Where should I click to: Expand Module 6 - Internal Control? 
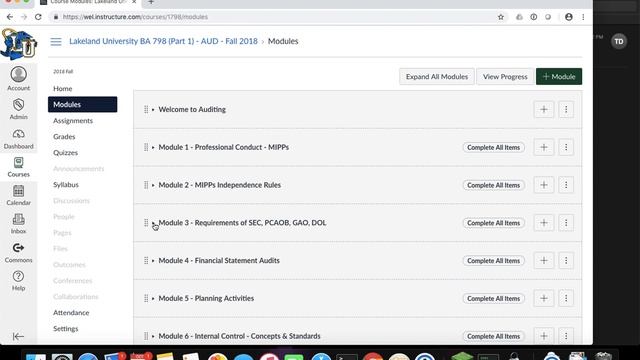tap(153, 336)
